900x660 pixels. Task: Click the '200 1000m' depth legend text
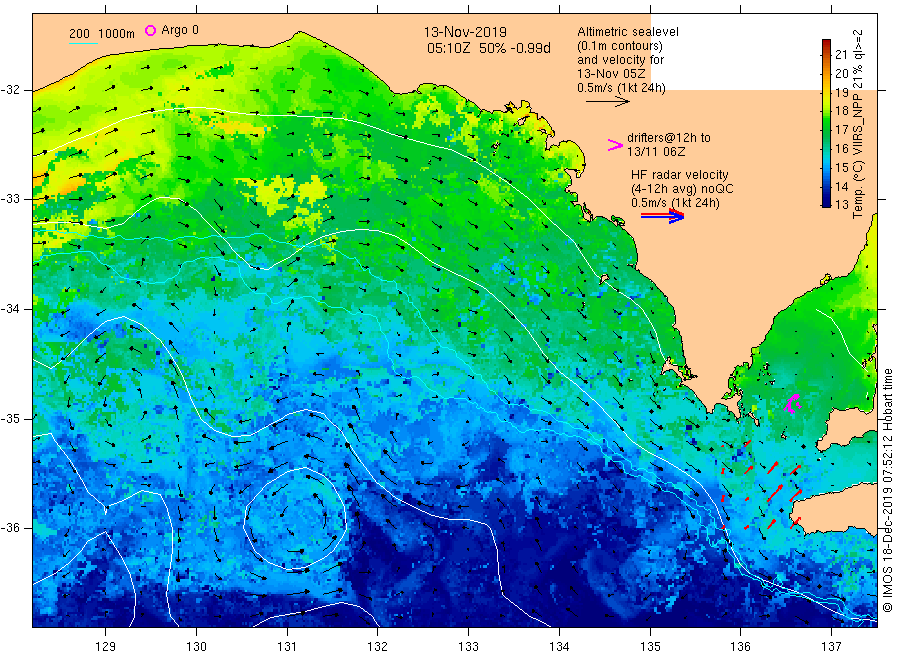[x=102, y=34]
